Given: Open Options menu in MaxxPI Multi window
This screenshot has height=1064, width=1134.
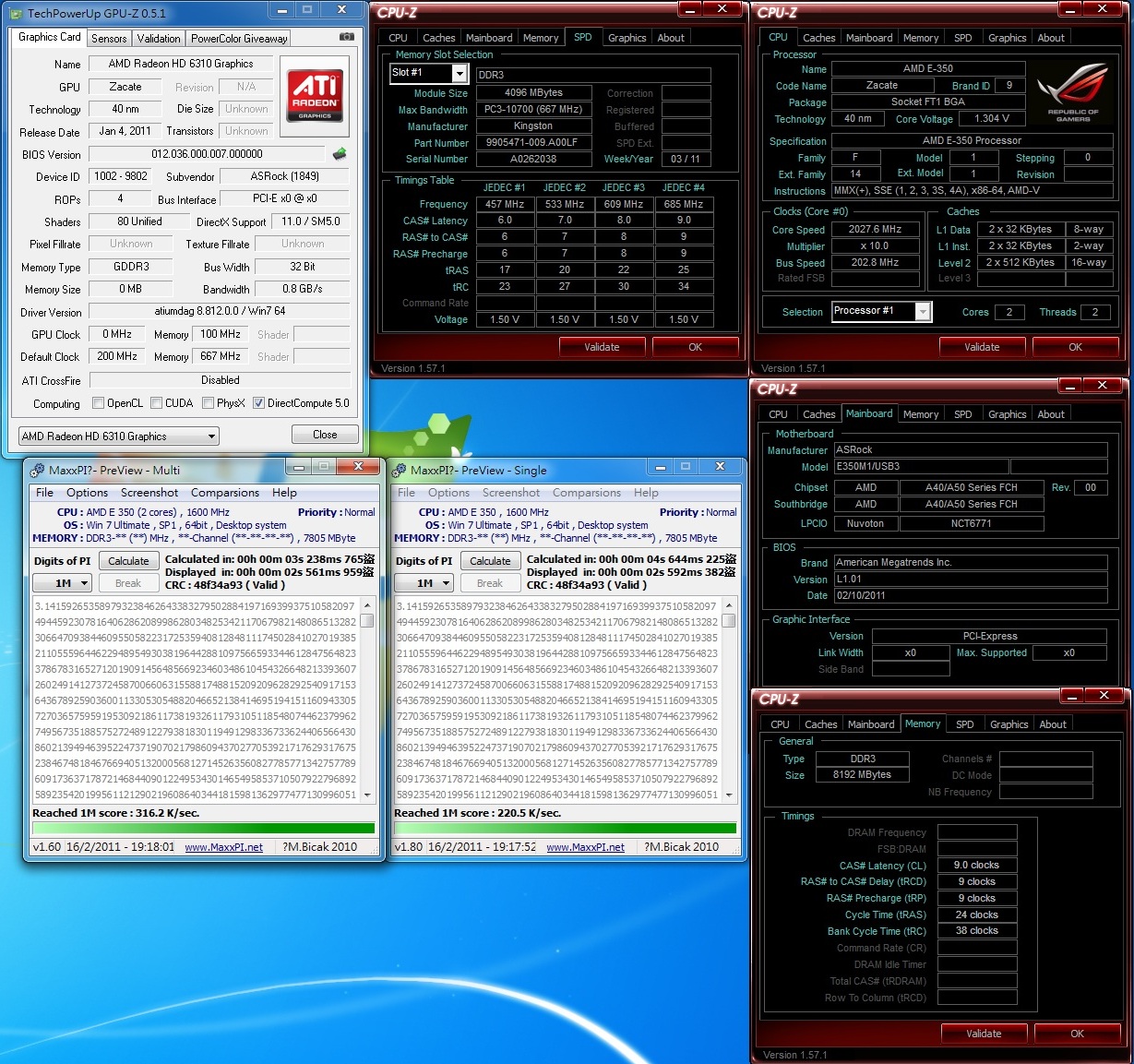Looking at the screenshot, I should (88, 493).
